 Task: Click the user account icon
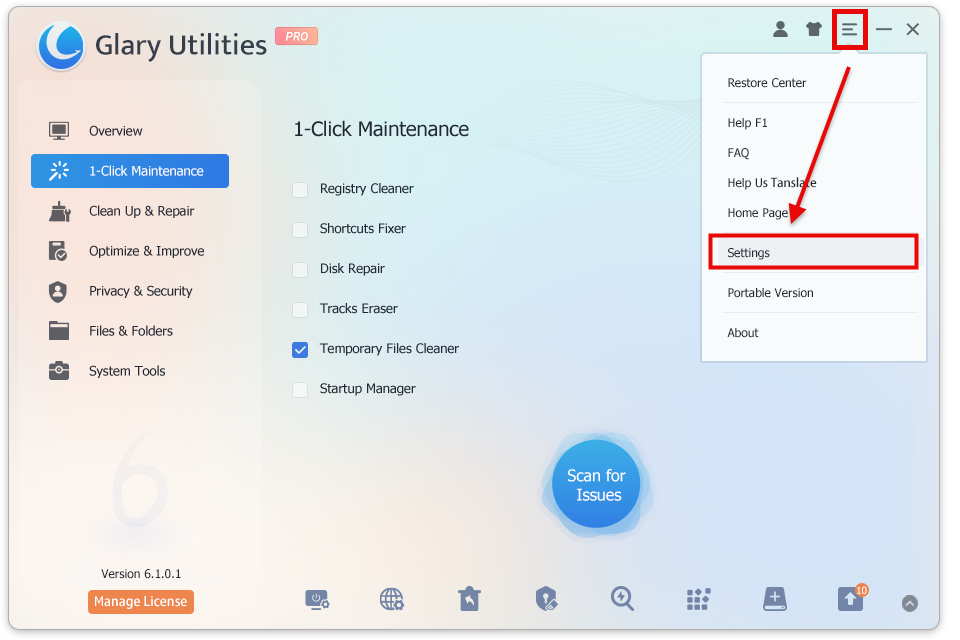(780, 29)
